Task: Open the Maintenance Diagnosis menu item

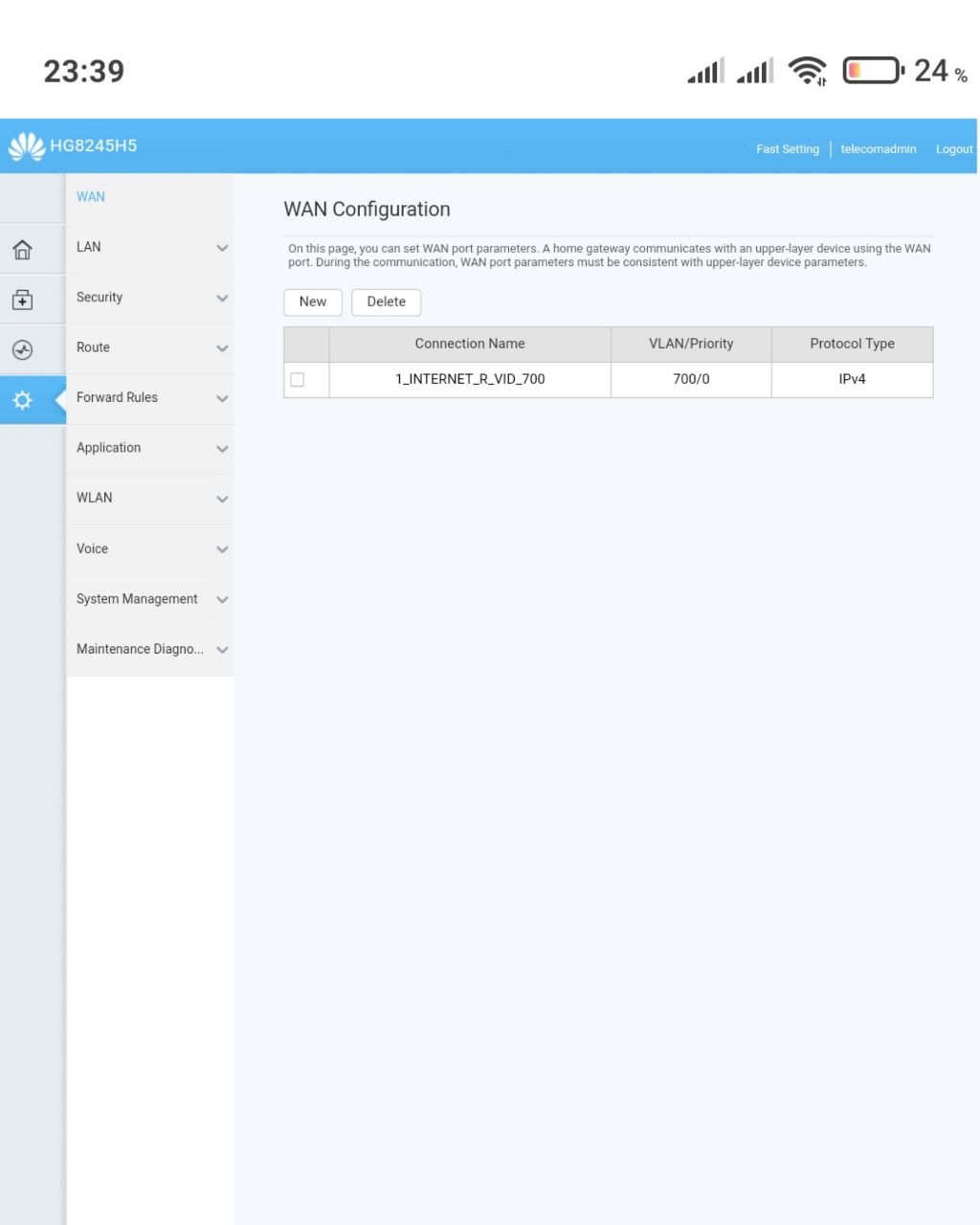Action: (x=149, y=649)
